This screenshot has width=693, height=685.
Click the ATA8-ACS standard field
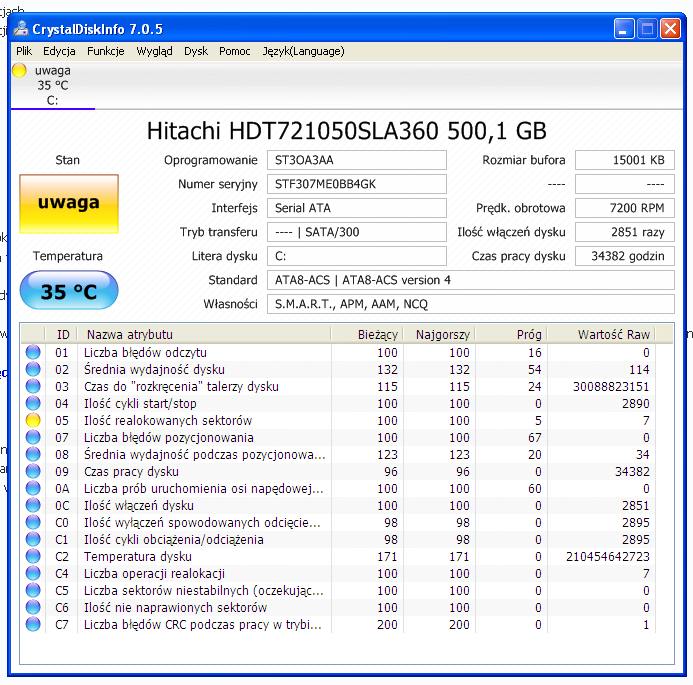click(471, 280)
